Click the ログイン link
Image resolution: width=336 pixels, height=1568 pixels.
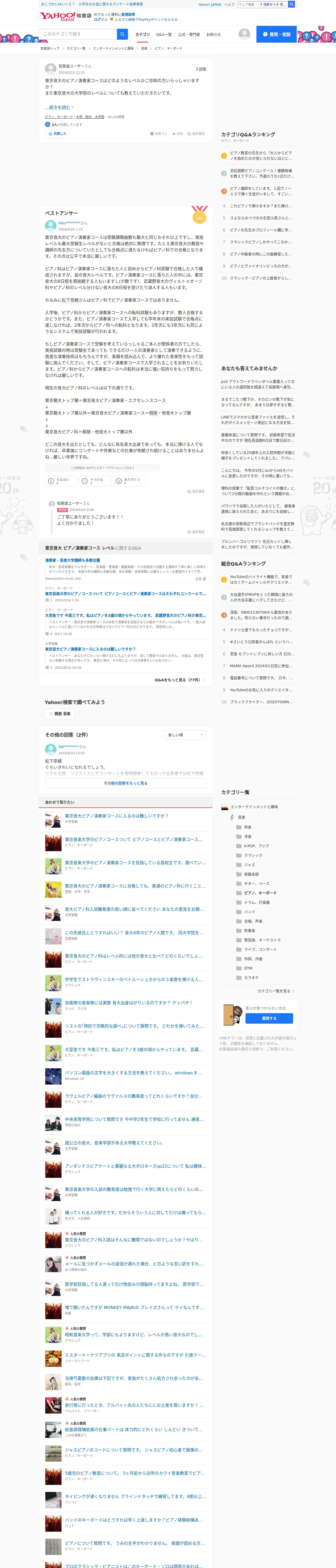click(x=101, y=20)
